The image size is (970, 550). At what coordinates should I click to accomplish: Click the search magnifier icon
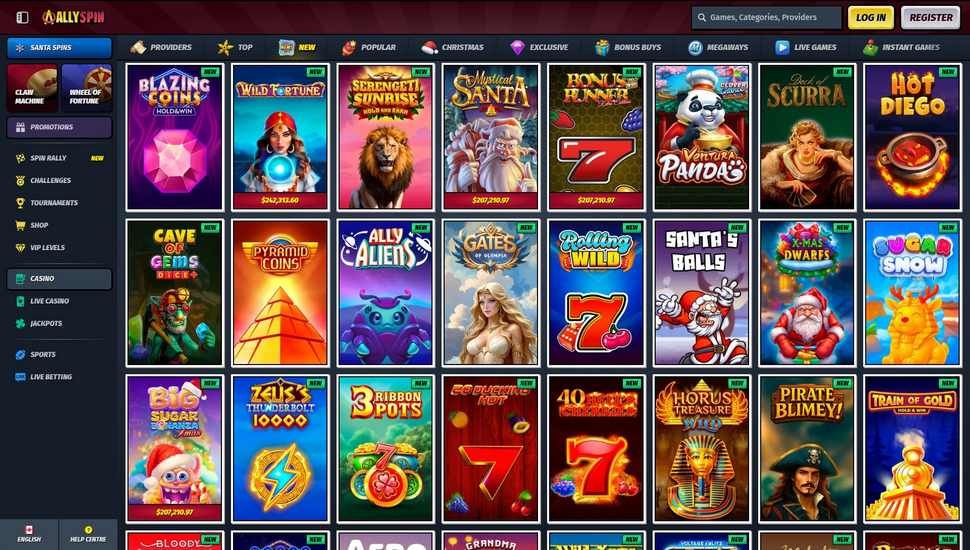click(702, 18)
